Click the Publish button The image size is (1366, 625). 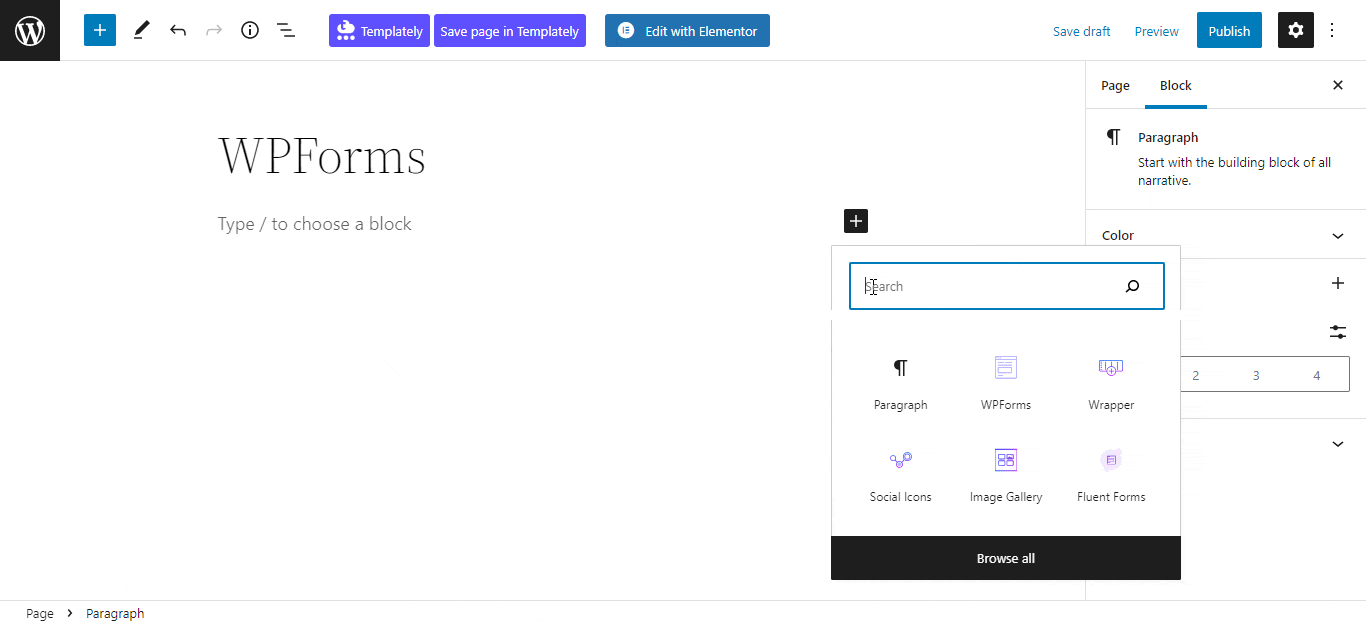point(1229,30)
